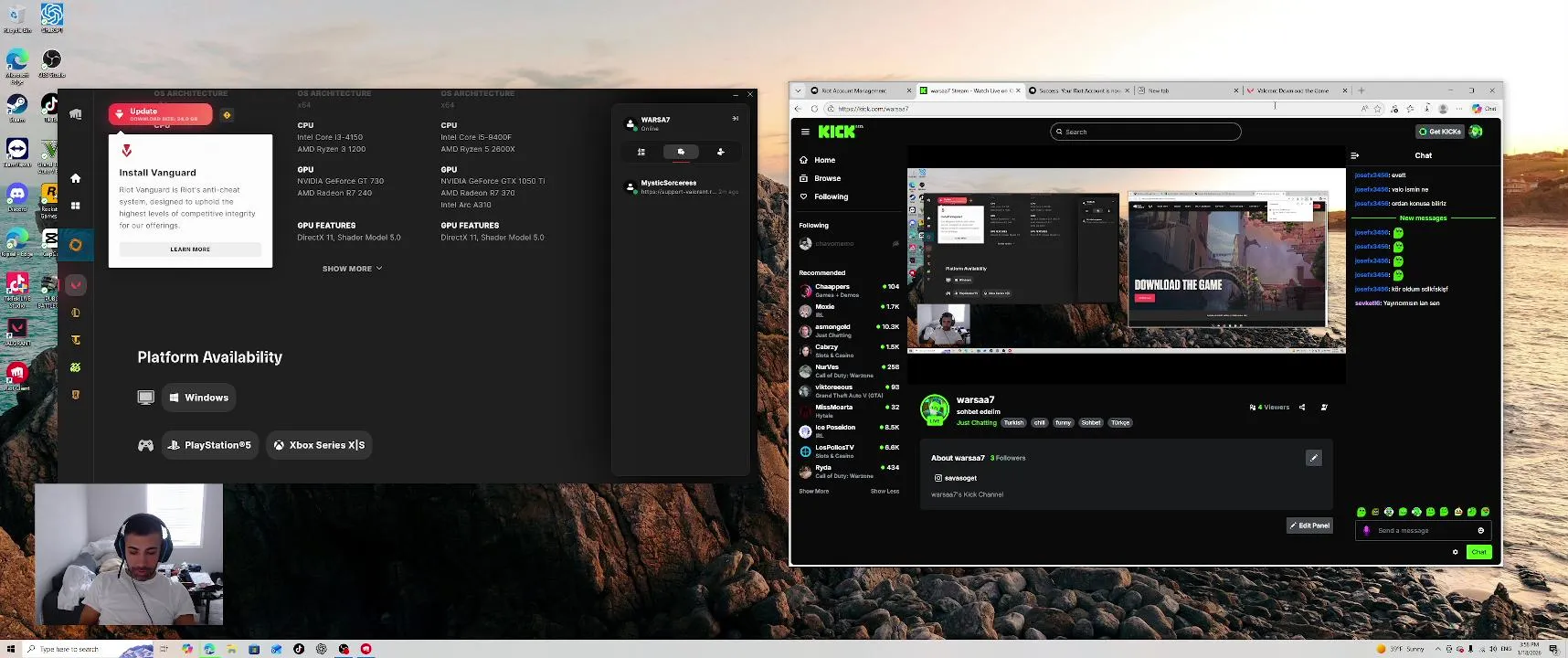Click the Riot fist logo in client
1568x658 pixels.
click(76, 114)
